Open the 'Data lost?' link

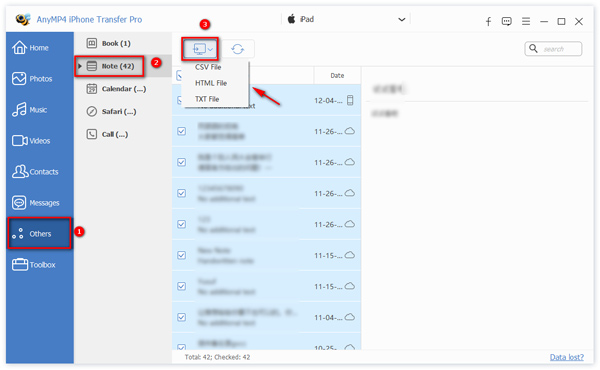pos(567,357)
